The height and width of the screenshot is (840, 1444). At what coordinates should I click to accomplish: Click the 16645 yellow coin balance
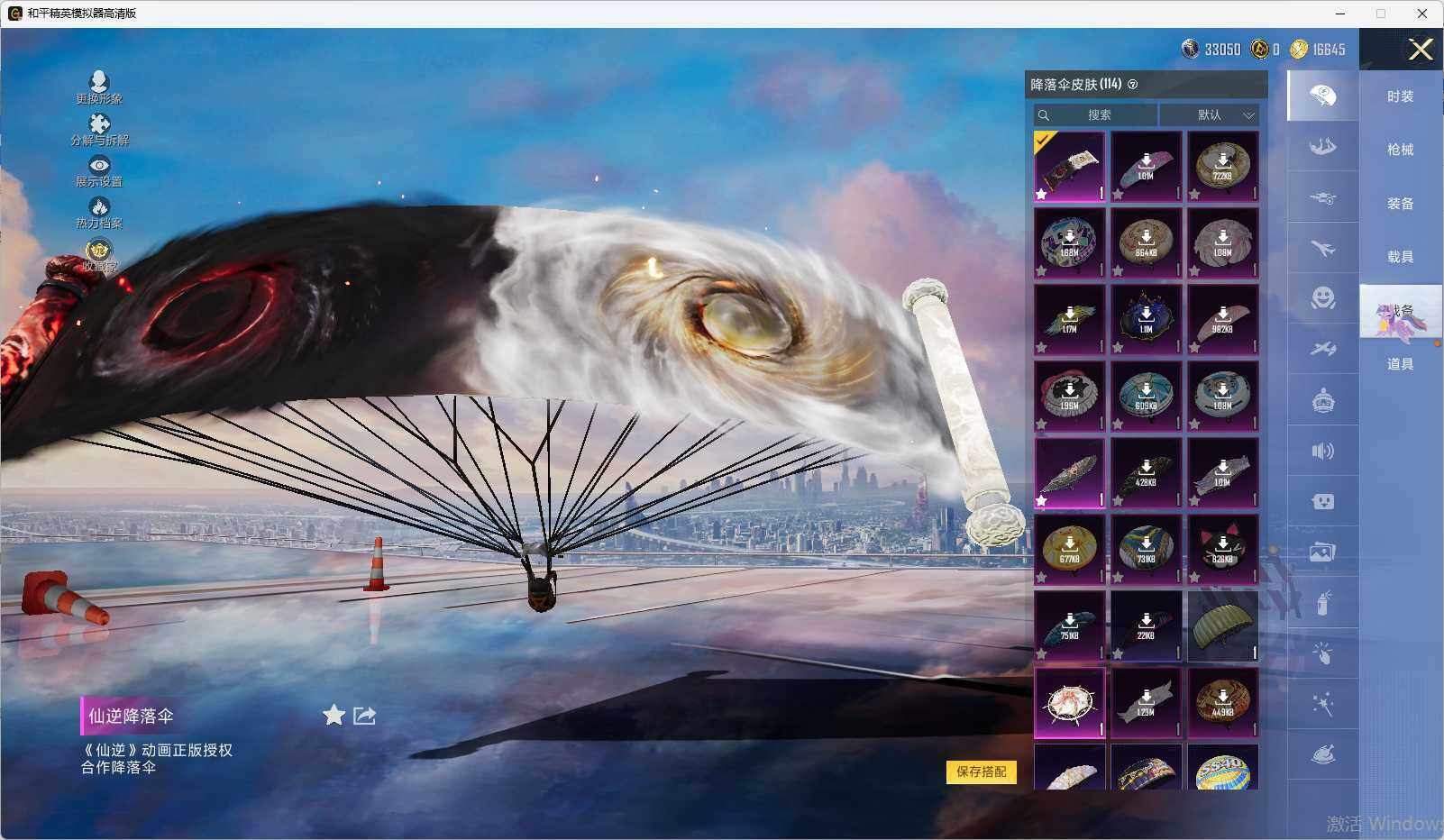click(1318, 50)
